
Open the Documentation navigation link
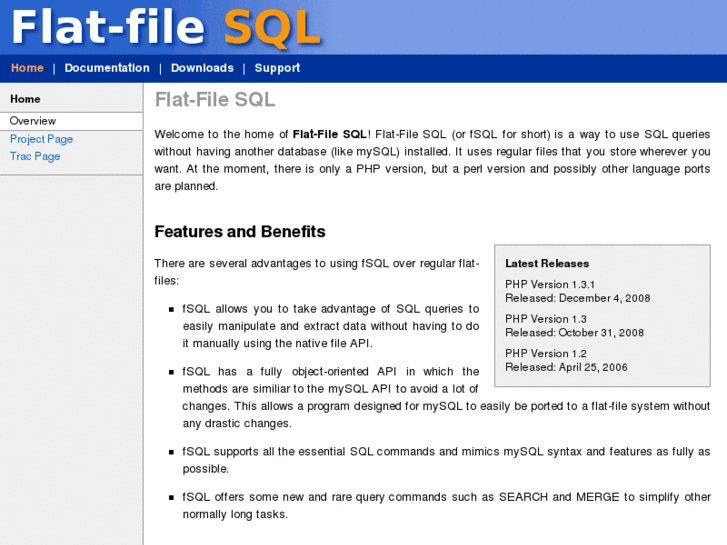click(107, 68)
